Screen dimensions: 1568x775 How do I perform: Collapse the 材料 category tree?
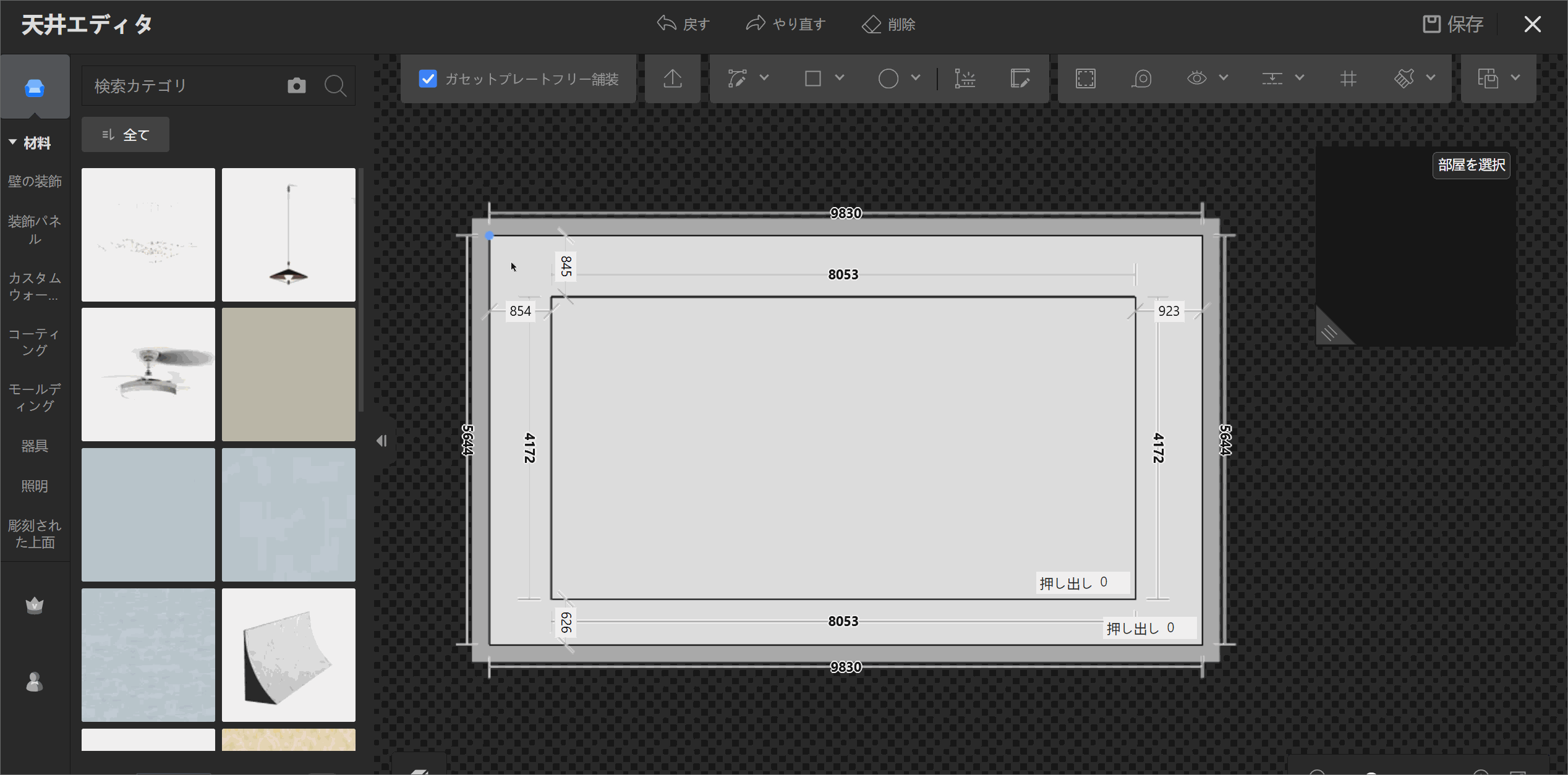(12, 142)
